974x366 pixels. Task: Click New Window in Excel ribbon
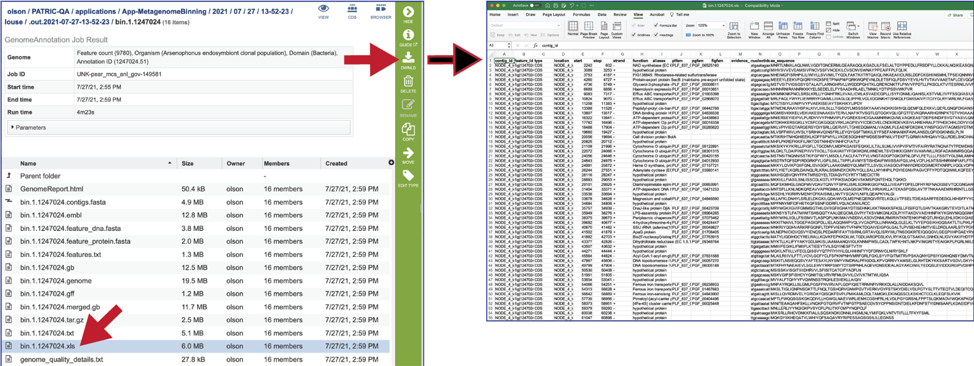click(x=754, y=30)
